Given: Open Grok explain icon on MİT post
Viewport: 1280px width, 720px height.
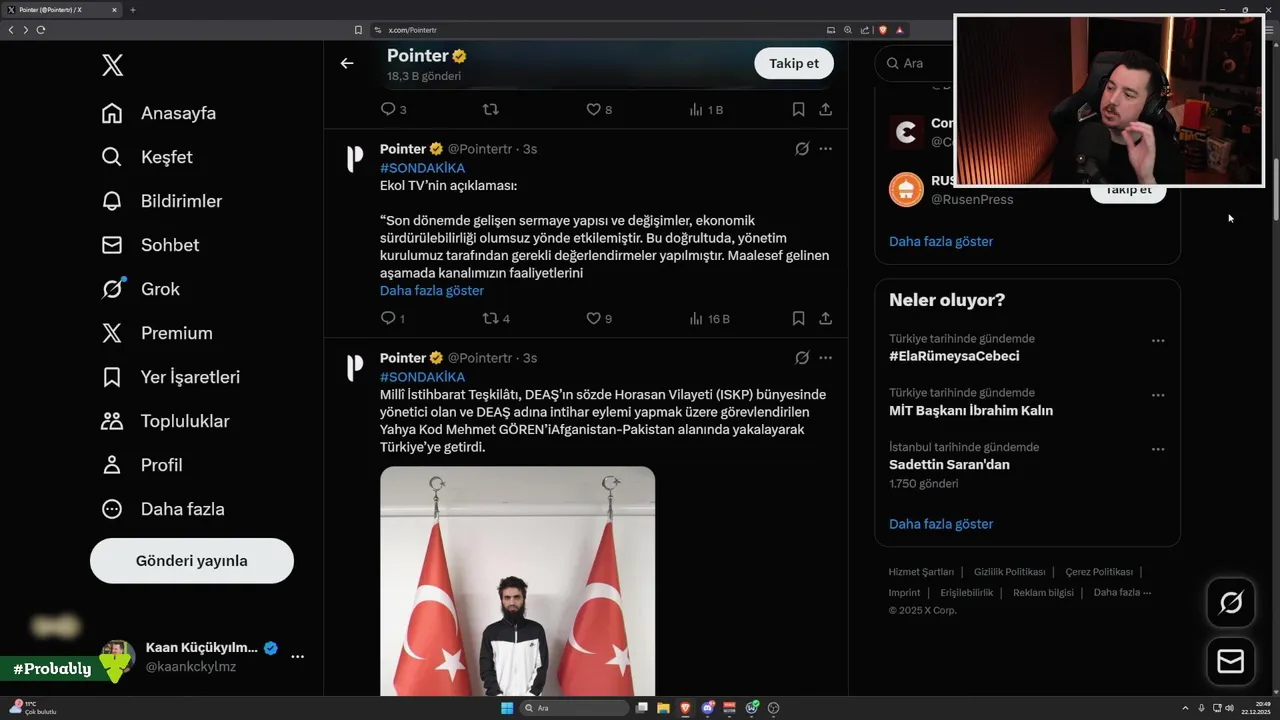Looking at the screenshot, I should (x=802, y=358).
